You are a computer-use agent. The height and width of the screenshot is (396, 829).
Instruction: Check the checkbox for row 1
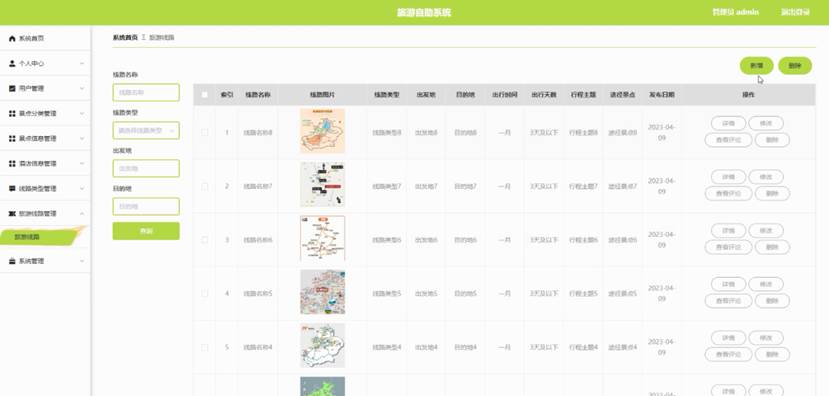tap(205, 132)
